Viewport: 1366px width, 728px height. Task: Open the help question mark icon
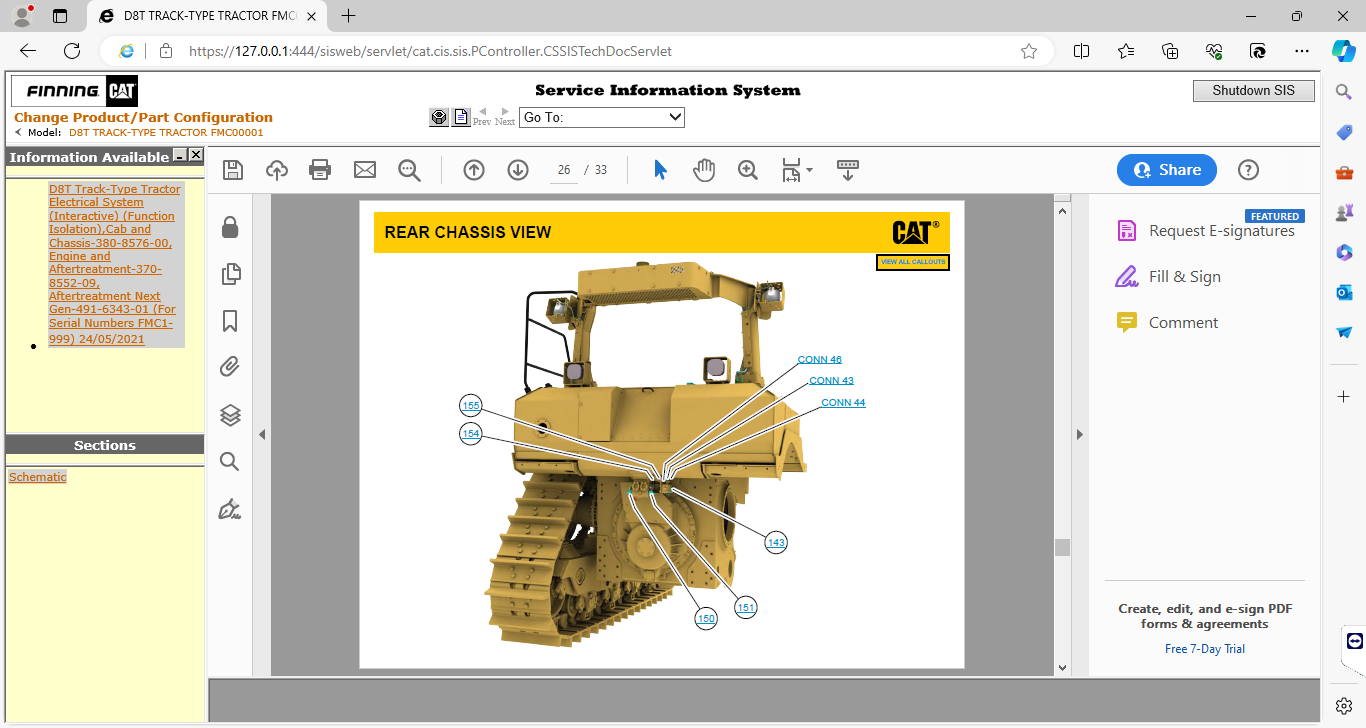(1248, 170)
